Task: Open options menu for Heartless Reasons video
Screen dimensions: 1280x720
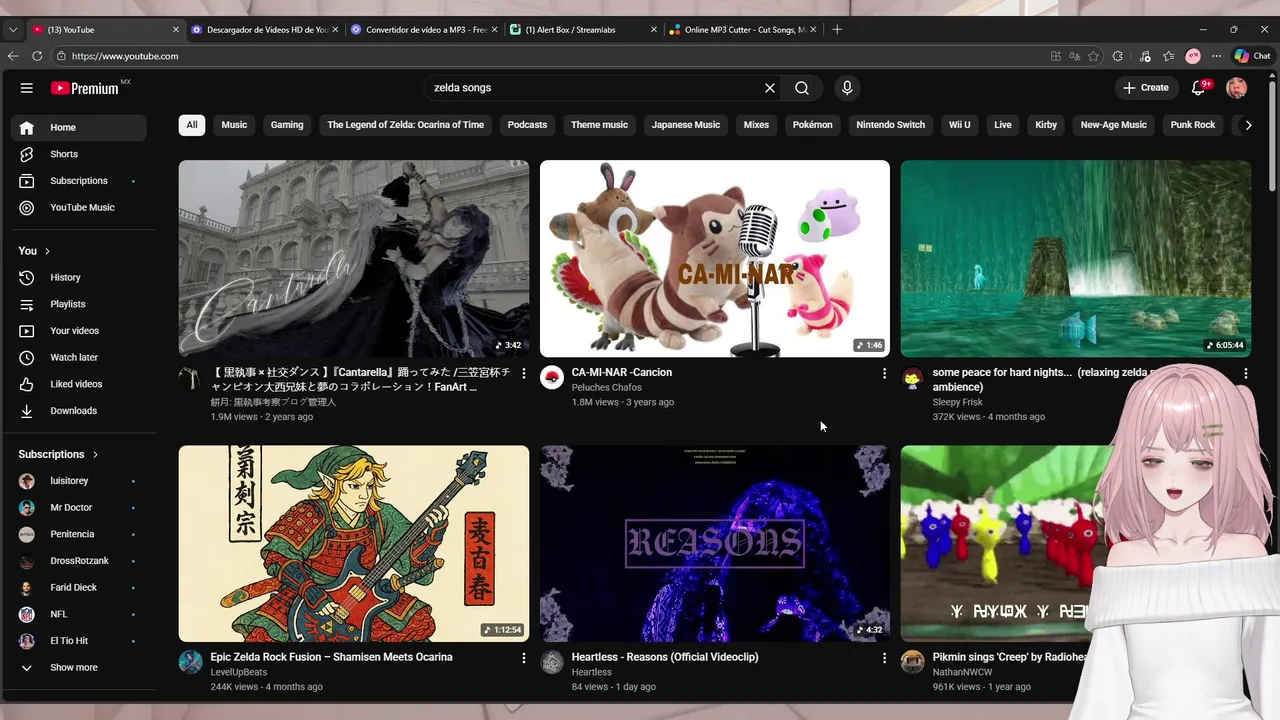Action: [x=884, y=658]
